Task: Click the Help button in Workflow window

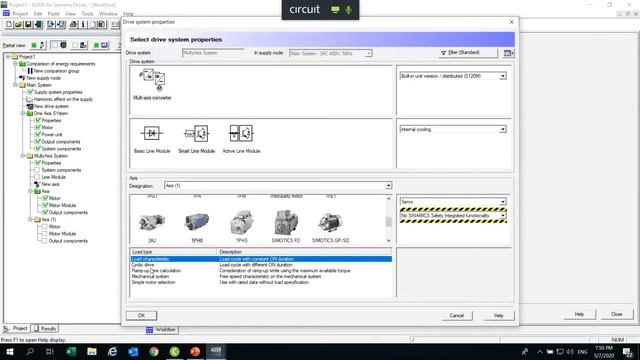Action: pyautogui.click(x=579, y=314)
